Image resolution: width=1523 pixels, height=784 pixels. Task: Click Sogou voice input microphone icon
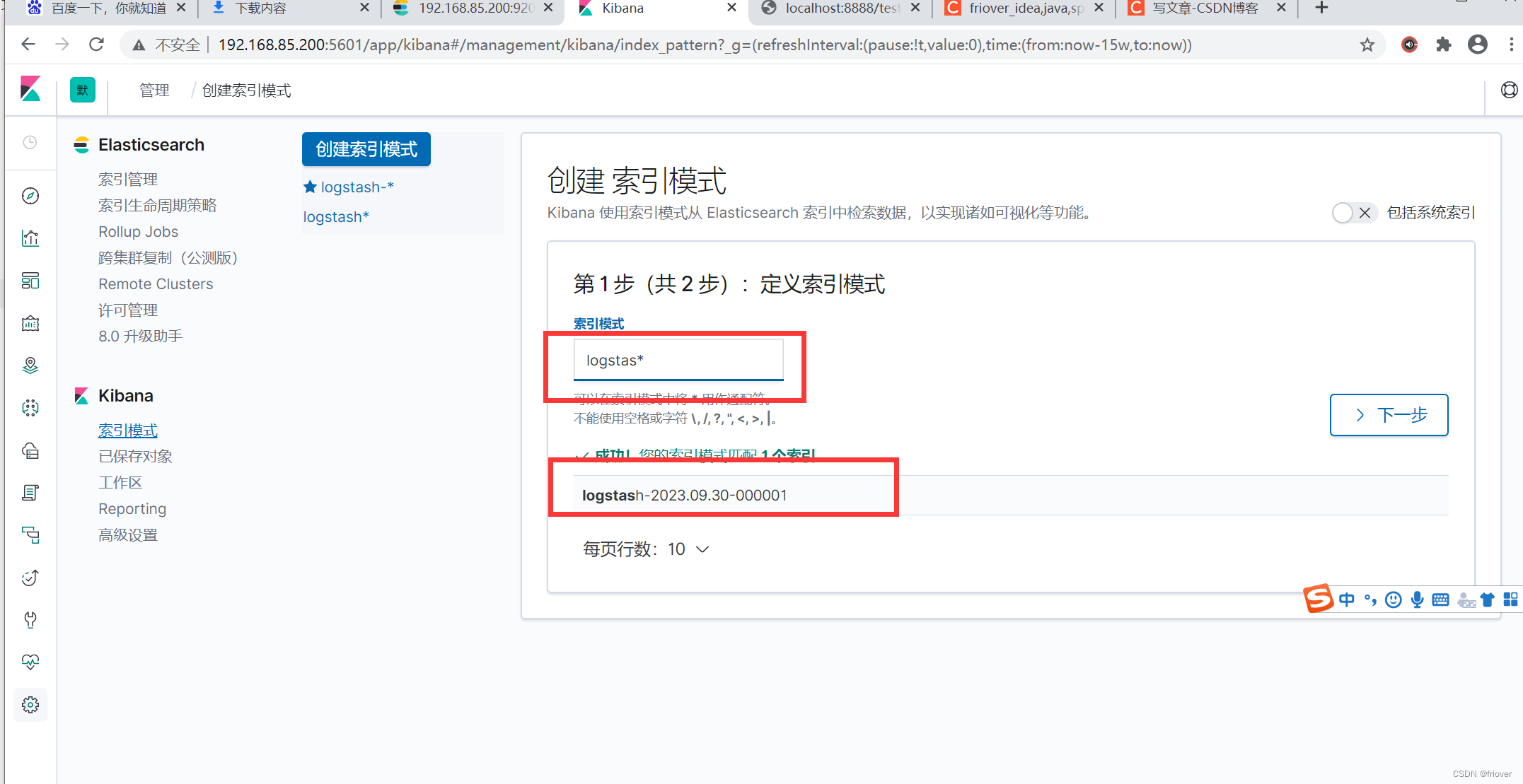(x=1417, y=599)
